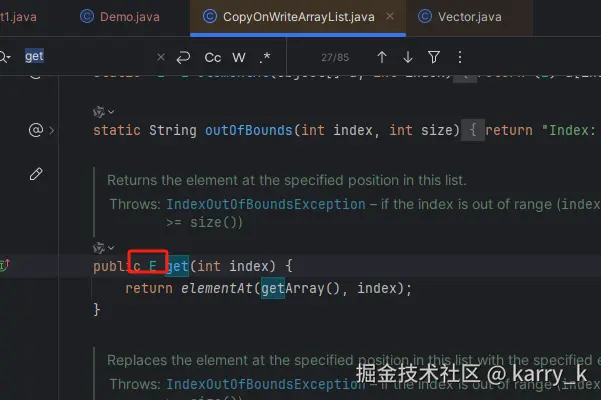Expand the folded outOfBounds method
601x400 pixels.
tap(473, 130)
